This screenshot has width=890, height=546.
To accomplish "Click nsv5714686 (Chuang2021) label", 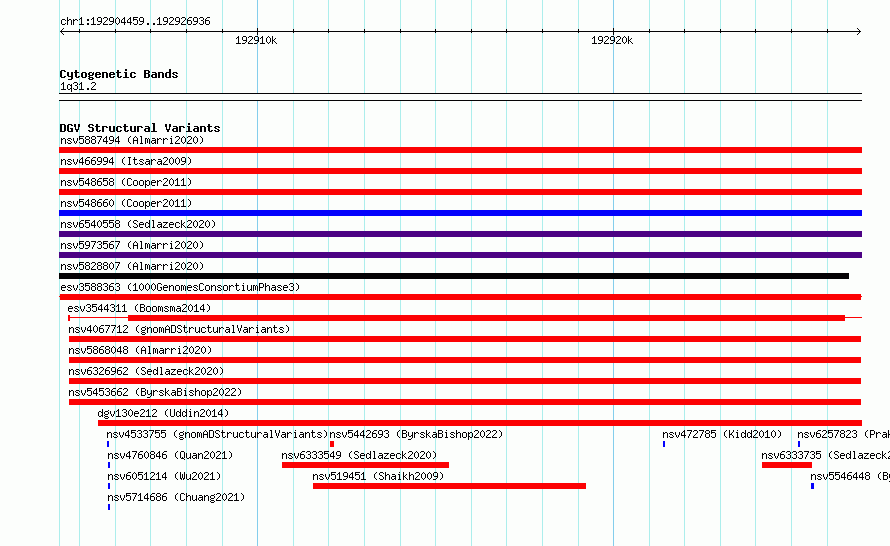I will coord(176,497).
